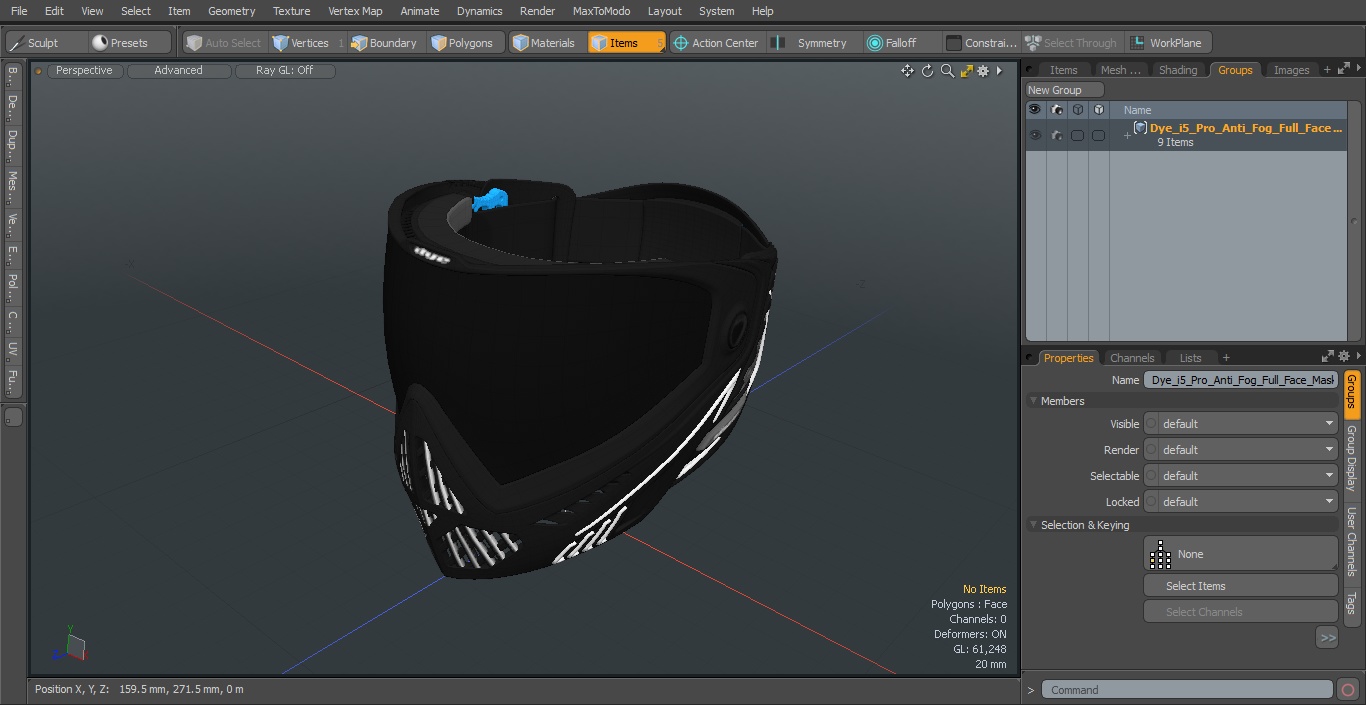Click the viewport zoom magnifier icon
1366x705 pixels.
click(946, 71)
